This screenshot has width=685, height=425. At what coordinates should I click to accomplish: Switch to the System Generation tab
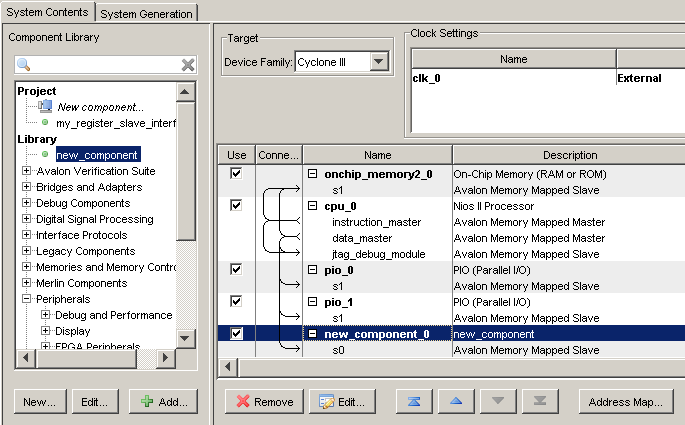coord(148,13)
